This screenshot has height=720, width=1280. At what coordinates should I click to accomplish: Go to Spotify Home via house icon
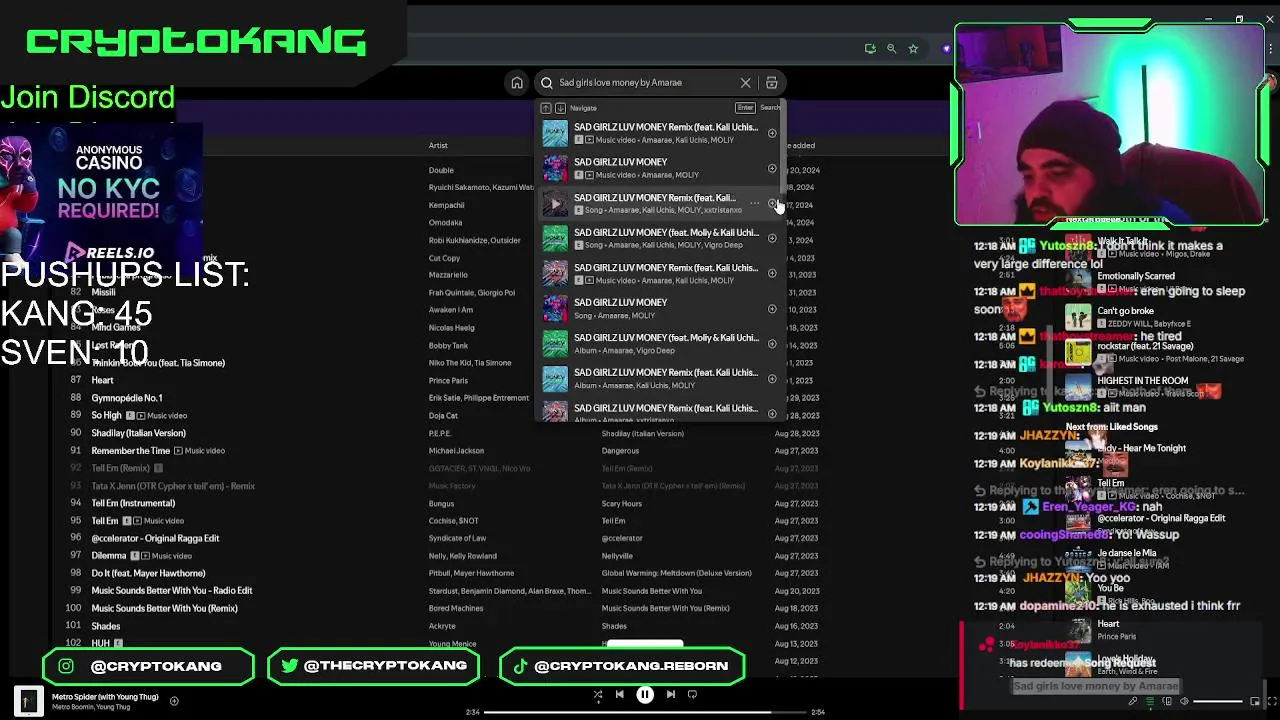[517, 83]
